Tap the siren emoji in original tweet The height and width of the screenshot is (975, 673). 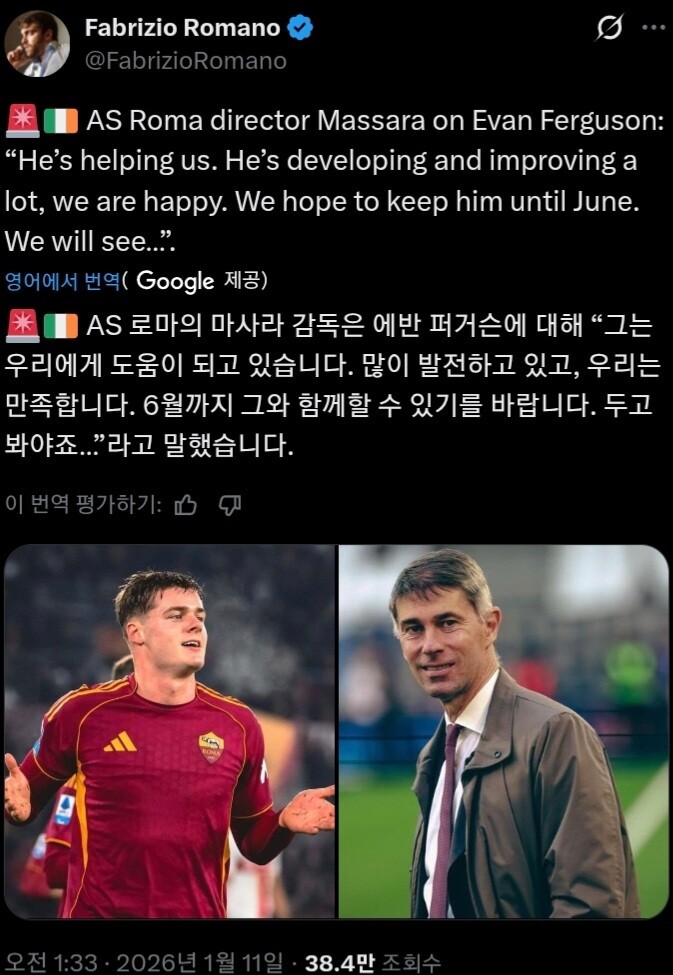22,121
